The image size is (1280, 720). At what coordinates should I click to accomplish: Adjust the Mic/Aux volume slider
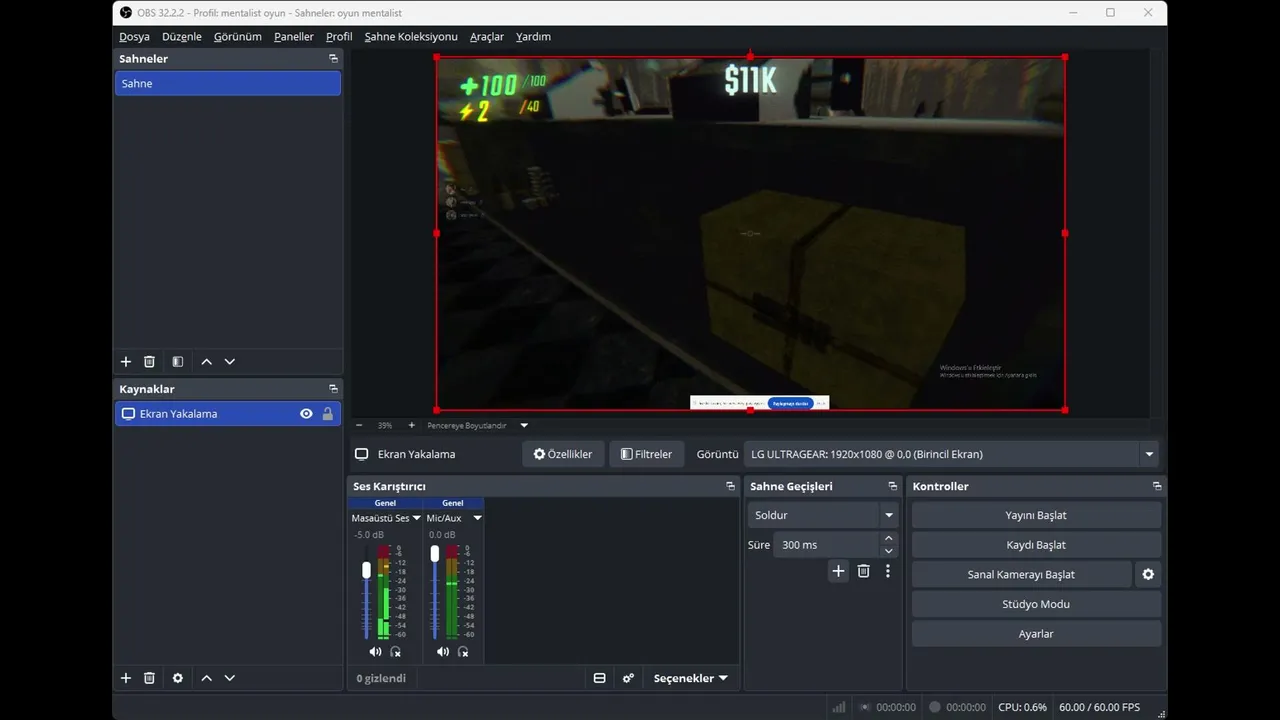pos(434,553)
